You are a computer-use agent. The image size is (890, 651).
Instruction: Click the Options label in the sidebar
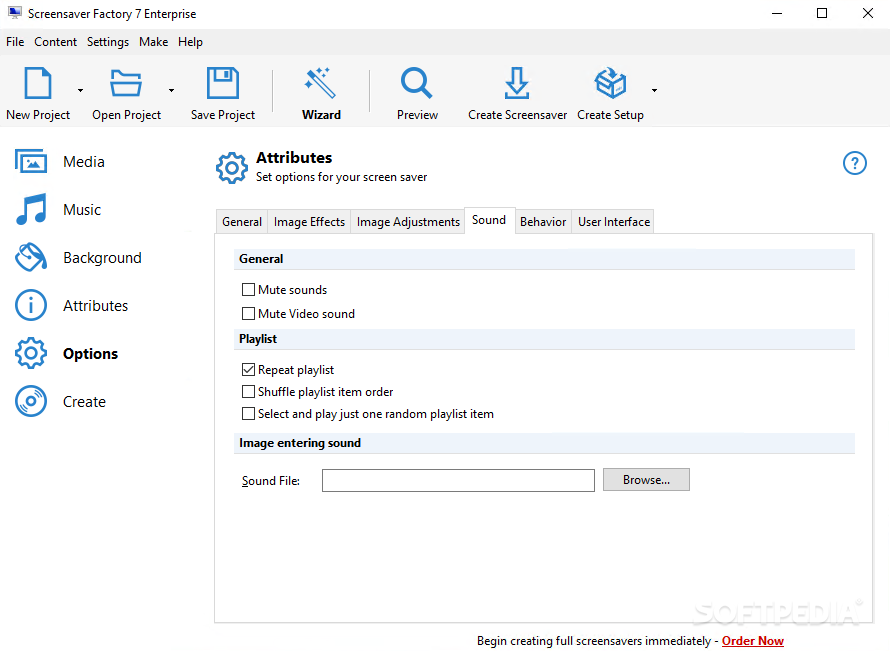[90, 354]
